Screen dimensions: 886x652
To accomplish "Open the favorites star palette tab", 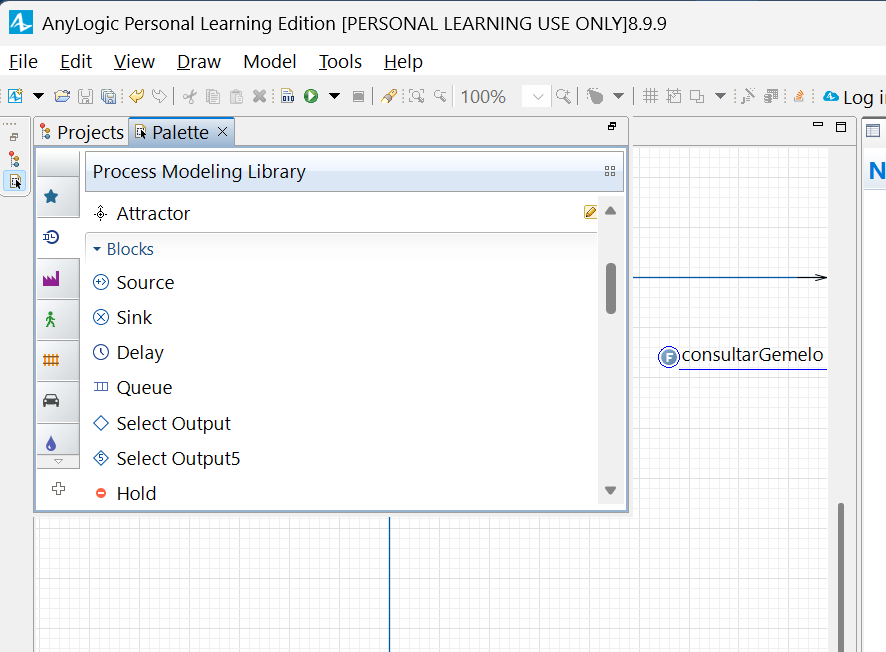I will tap(51, 197).
